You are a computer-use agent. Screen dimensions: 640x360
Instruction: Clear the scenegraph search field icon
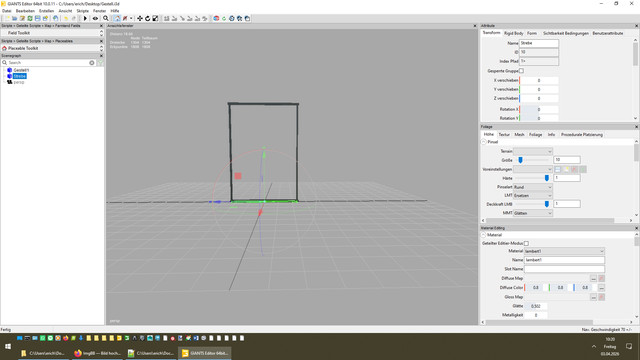92,62
